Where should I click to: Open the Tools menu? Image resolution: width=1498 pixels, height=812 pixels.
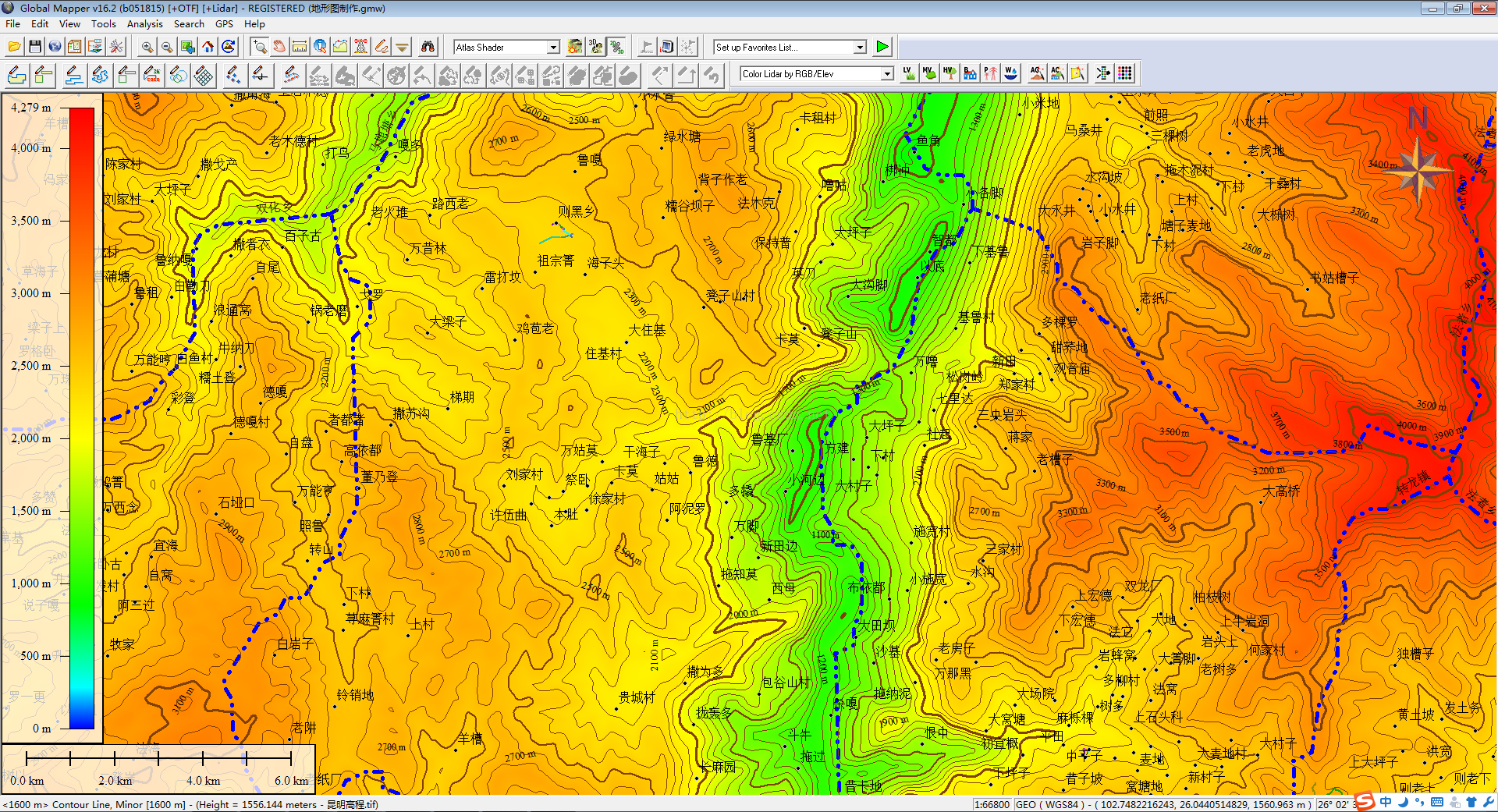click(x=104, y=24)
